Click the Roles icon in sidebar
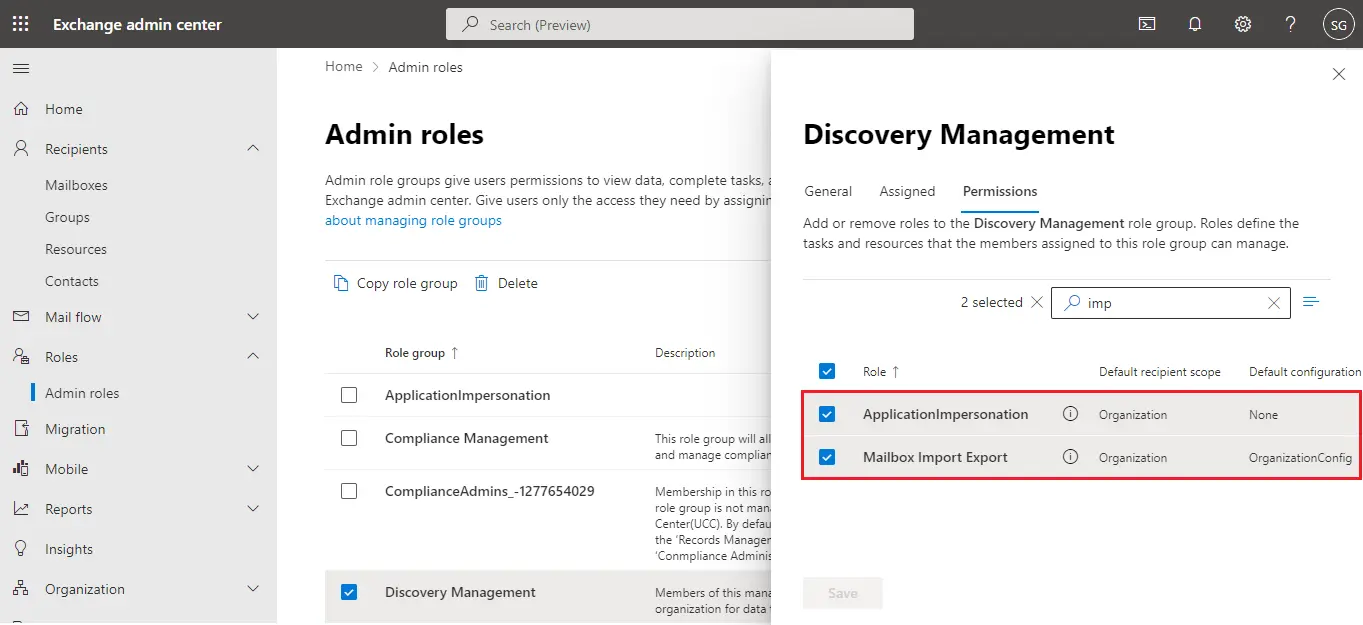This screenshot has width=1363, height=625. click(21, 356)
